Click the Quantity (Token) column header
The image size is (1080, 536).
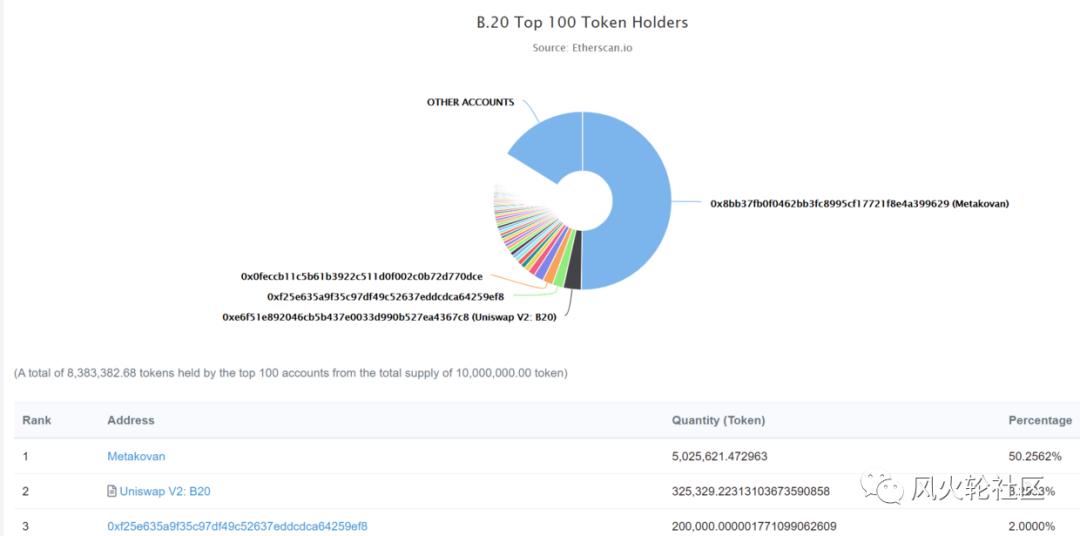tap(718, 420)
